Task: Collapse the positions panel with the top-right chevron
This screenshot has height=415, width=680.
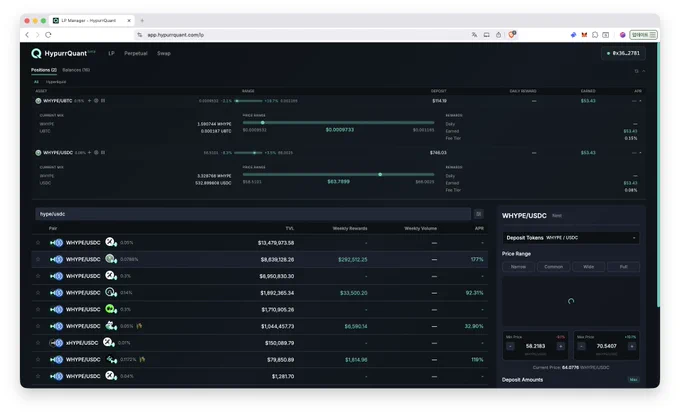Action: (x=644, y=71)
